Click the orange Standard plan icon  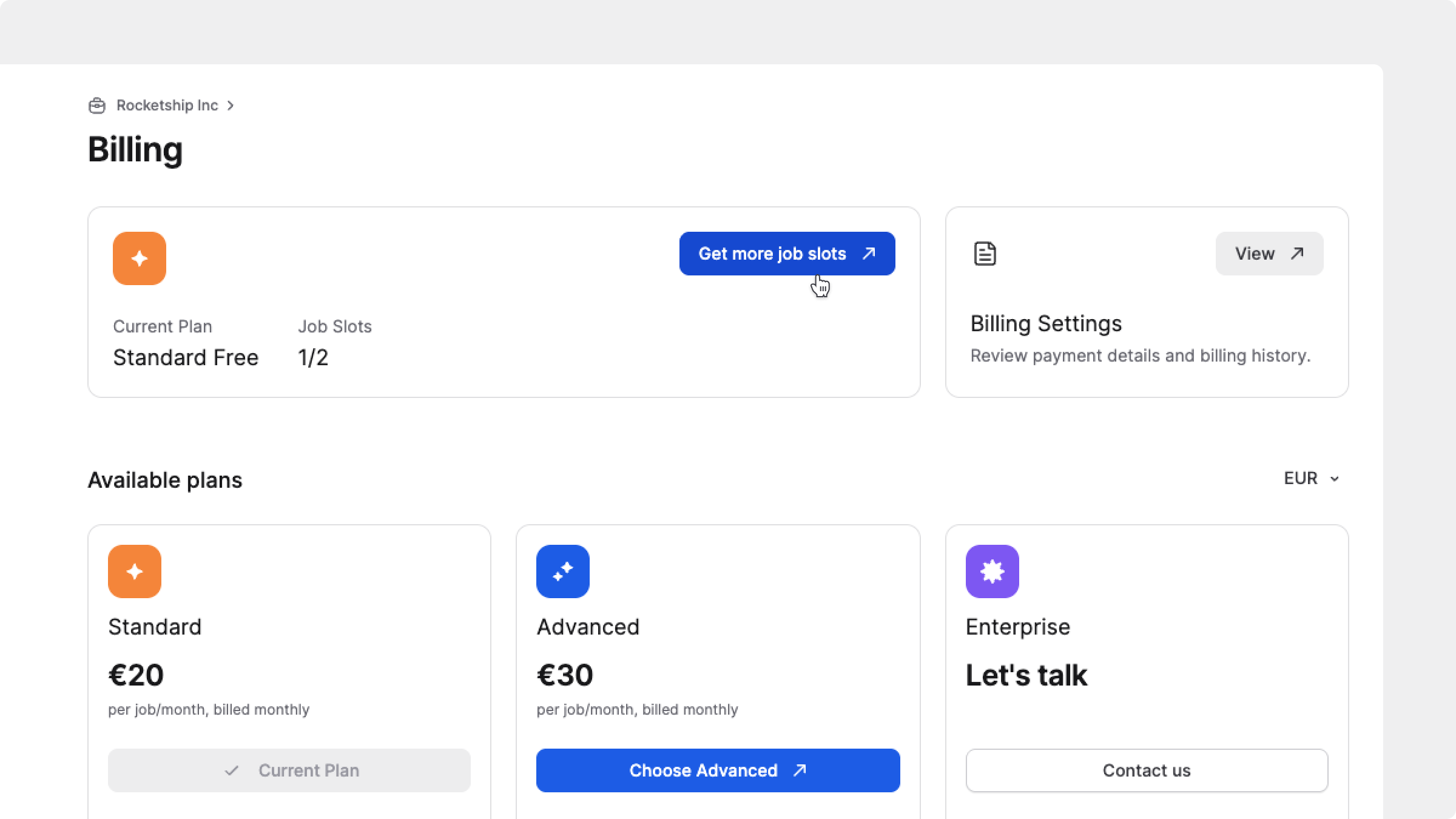(134, 571)
